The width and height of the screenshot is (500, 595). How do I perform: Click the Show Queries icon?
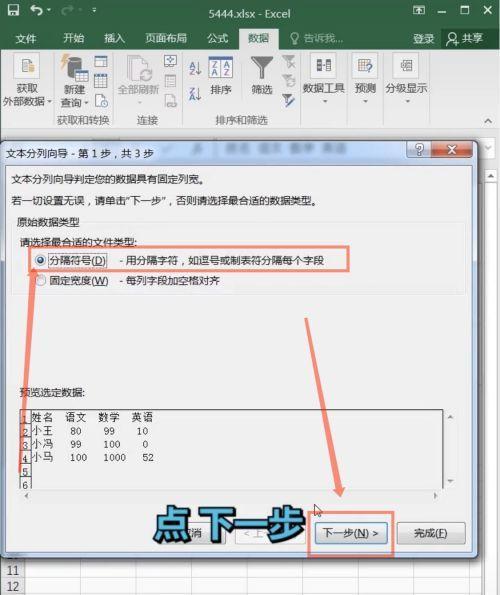(101, 61)
